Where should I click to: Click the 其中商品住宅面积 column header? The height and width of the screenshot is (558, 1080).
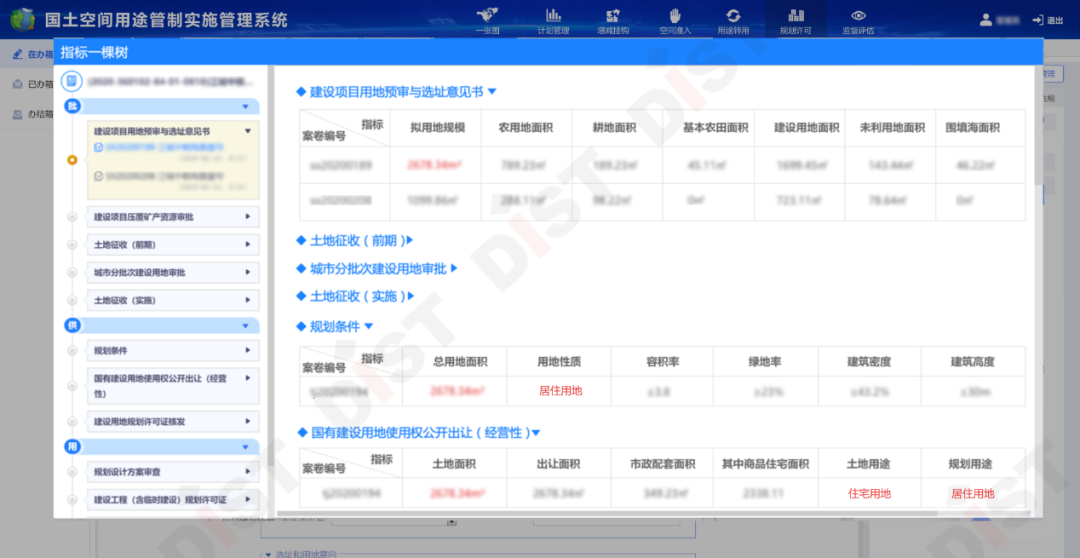click(765, 464)
